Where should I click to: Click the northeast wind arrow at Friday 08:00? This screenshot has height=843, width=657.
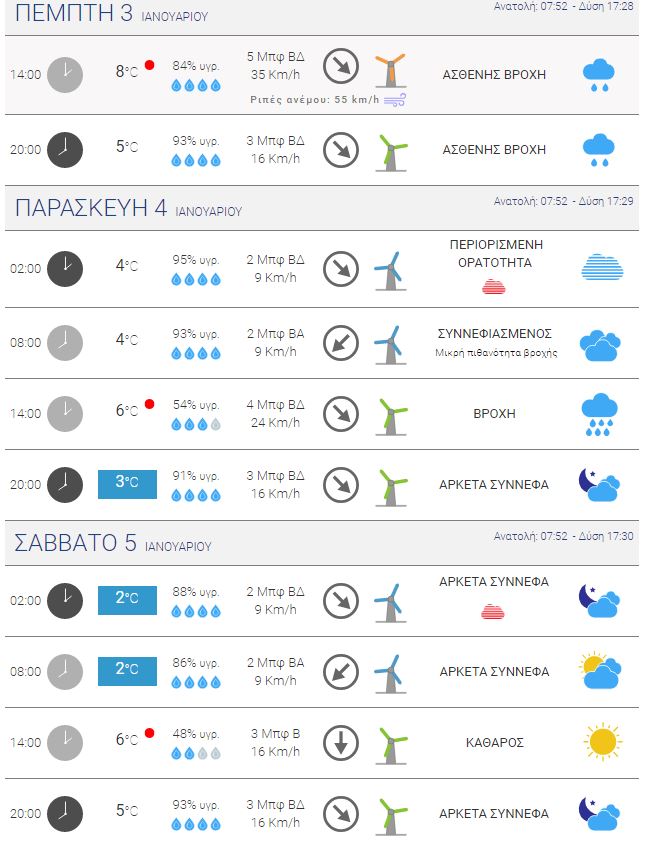[341, 342]
